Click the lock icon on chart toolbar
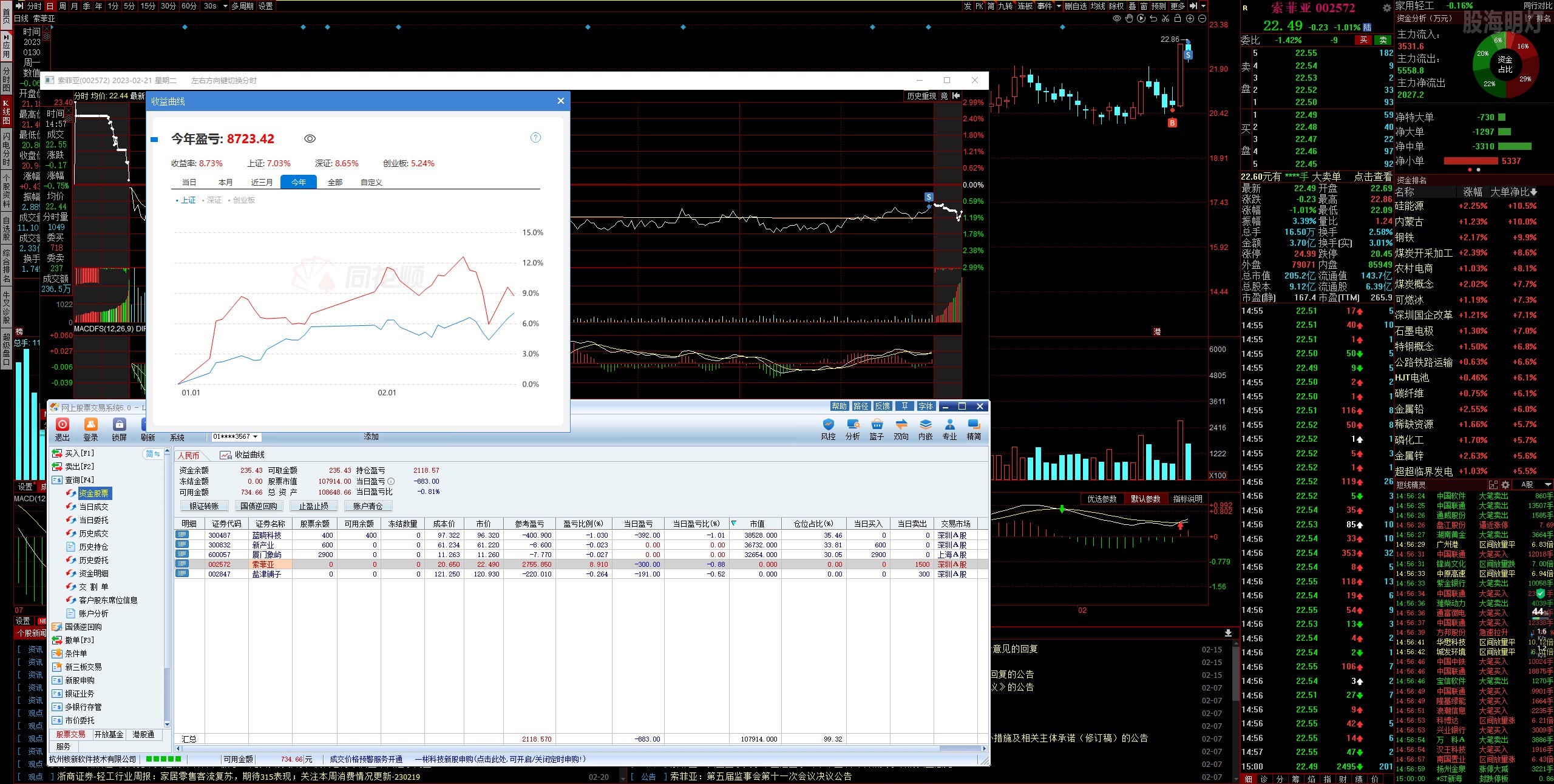 coord(1177,18)
